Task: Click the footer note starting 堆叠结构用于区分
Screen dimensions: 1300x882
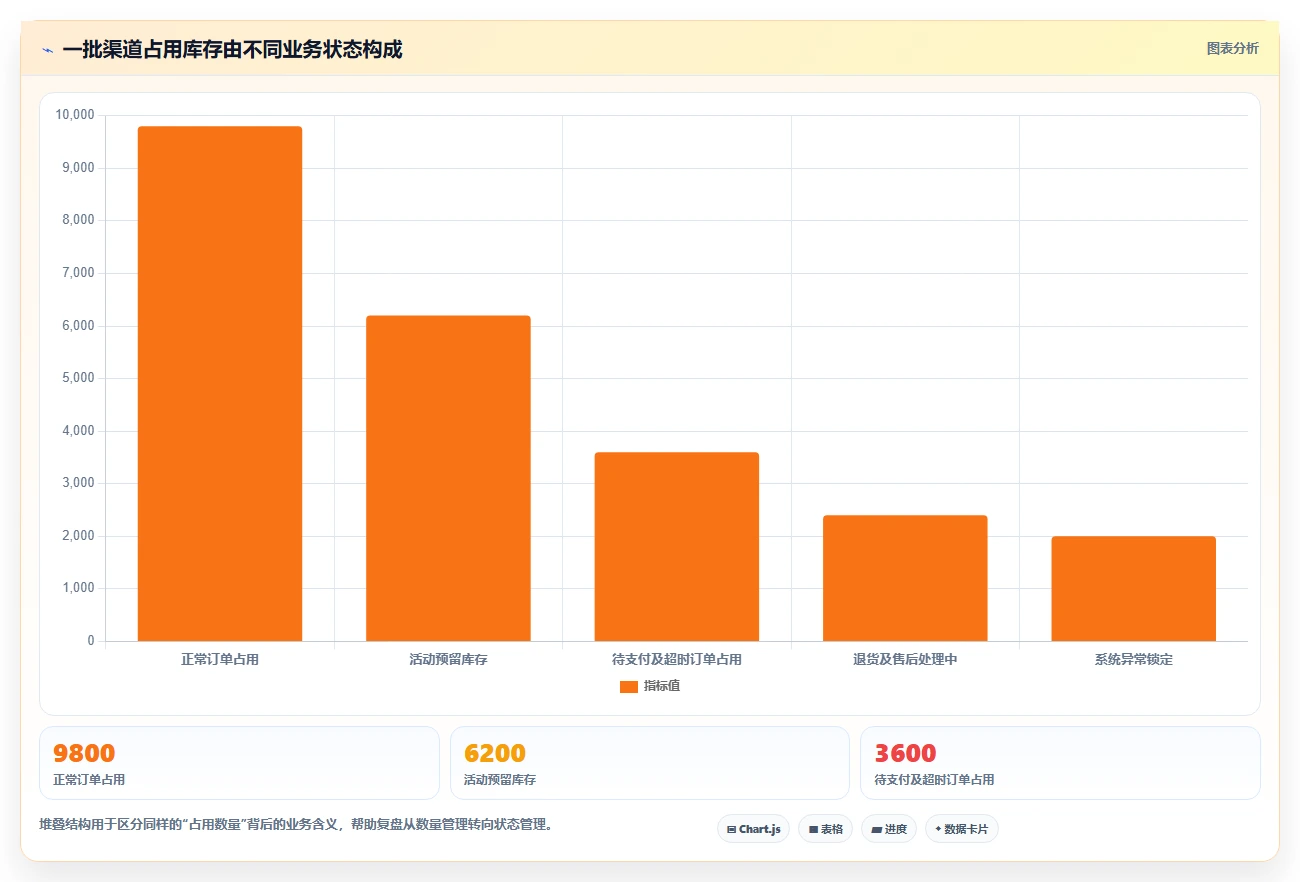Action: 296,825
